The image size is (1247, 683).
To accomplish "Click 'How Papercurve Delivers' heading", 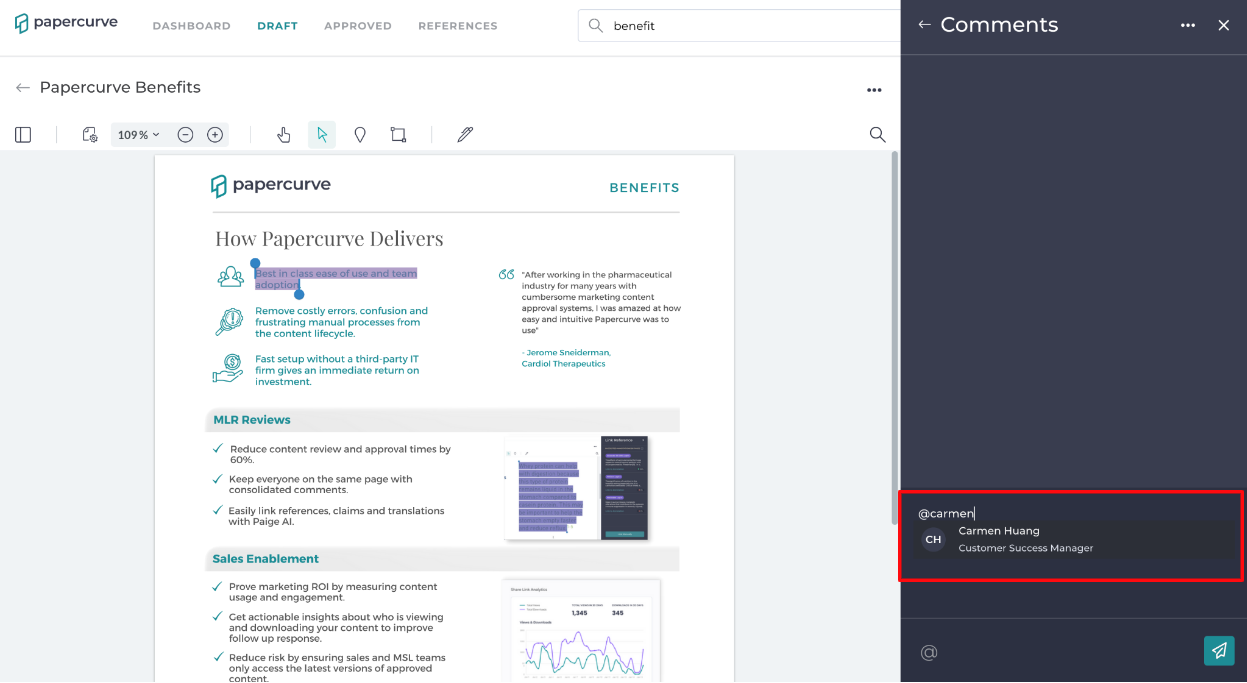I will [329, 239].
